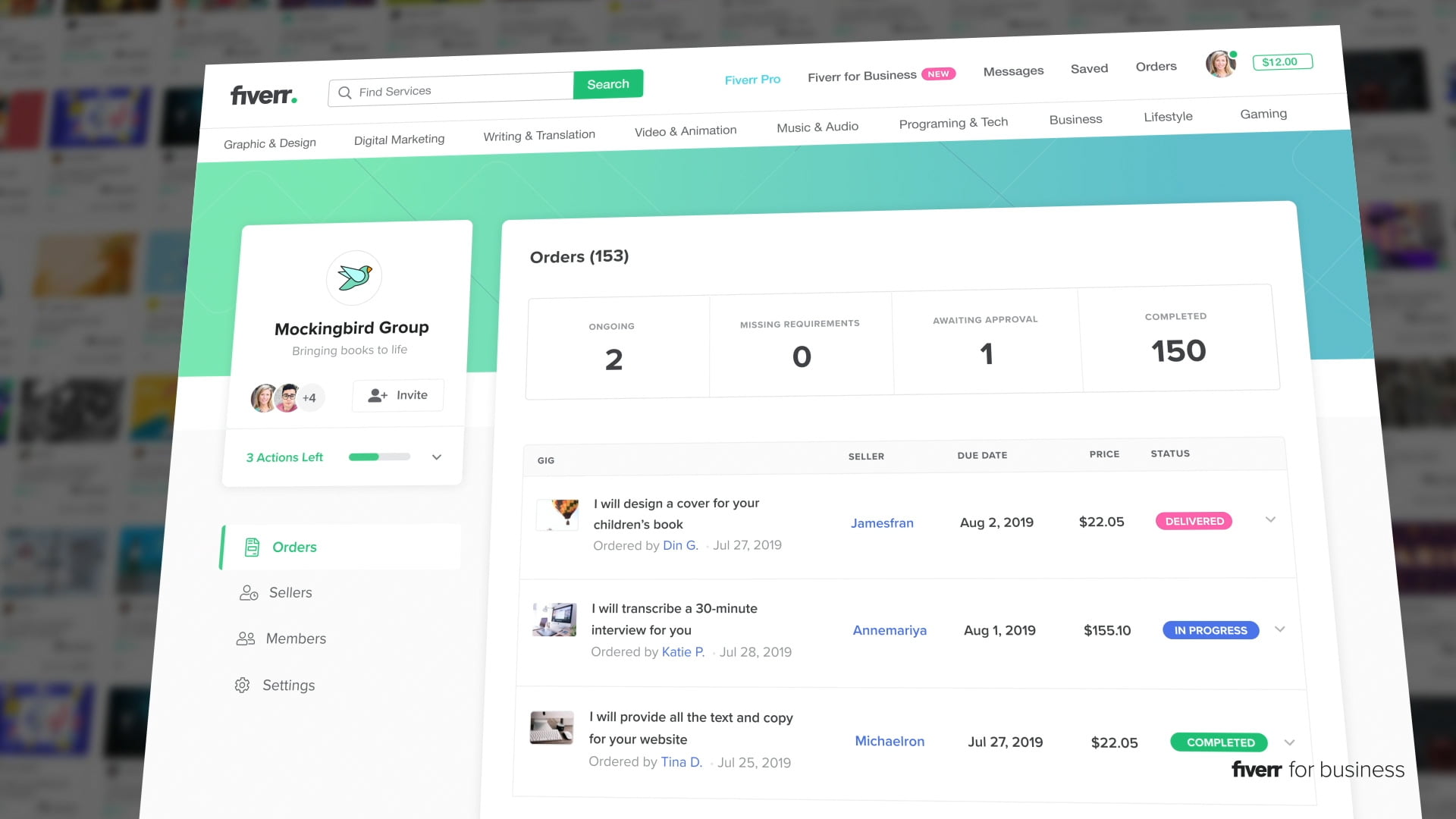1456x819 pixels.
Task: Click the magnifying glass search icon
Action: coord(344,93)
